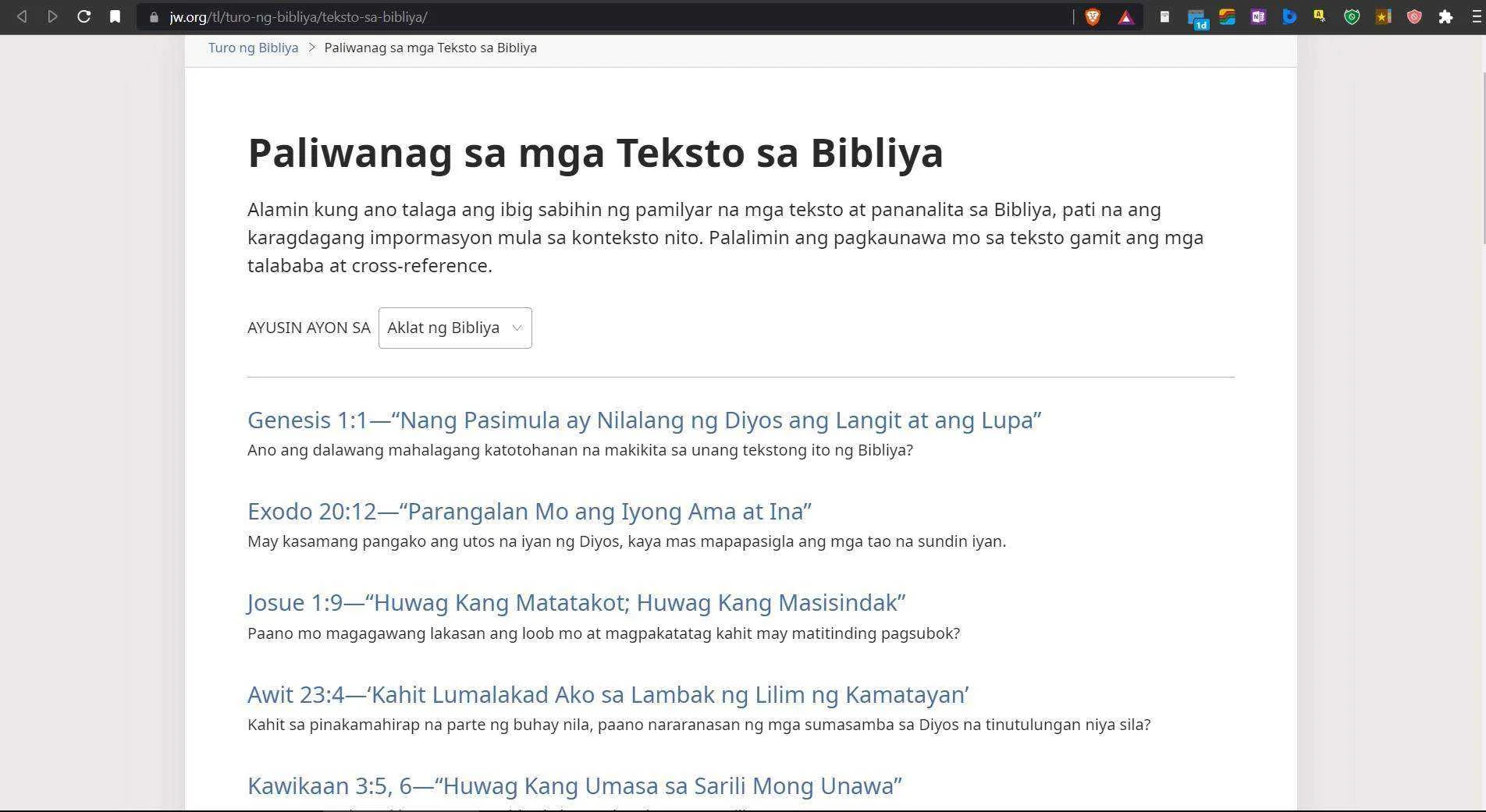The height and width of the screenshot is (812, 1486).
Task: Open Aklat ng Bibliya sort dropdown
Action: (455, 328)
